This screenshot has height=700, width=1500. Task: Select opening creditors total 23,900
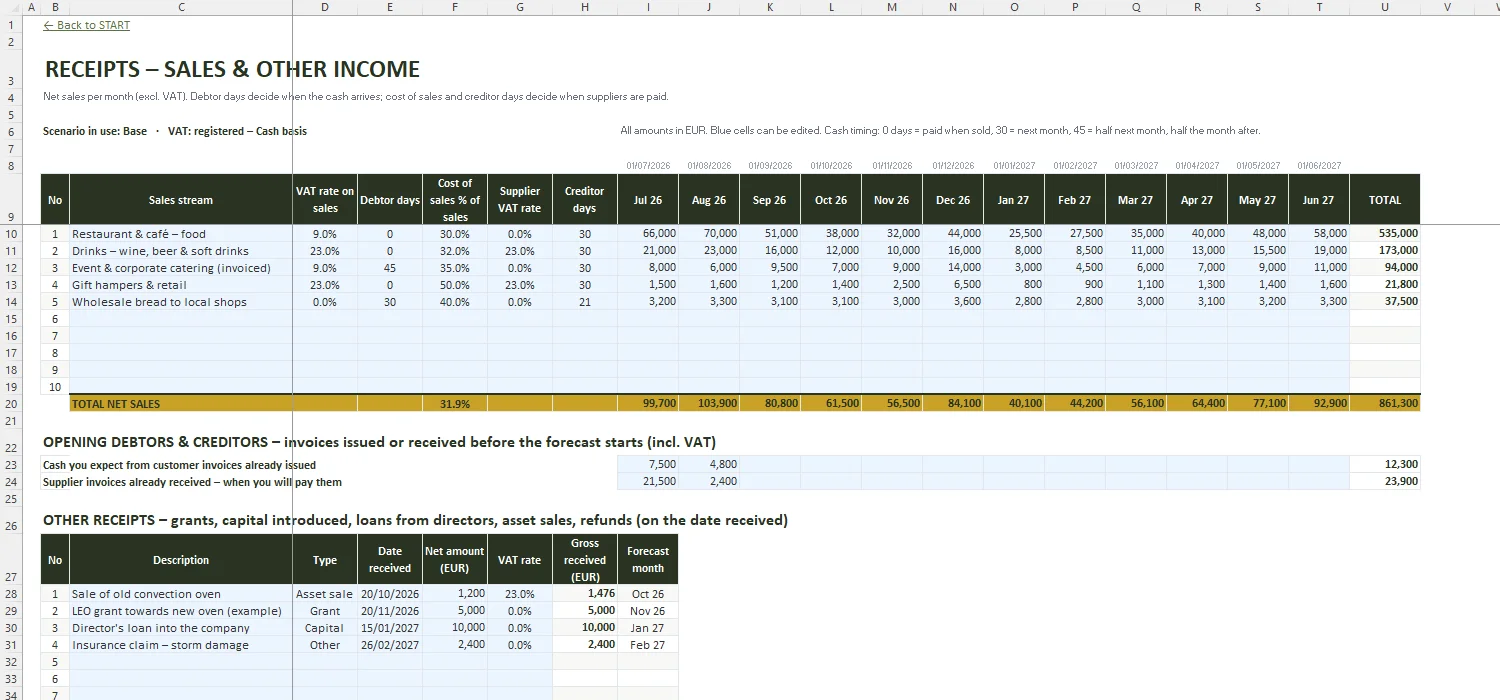point(1385,482)
